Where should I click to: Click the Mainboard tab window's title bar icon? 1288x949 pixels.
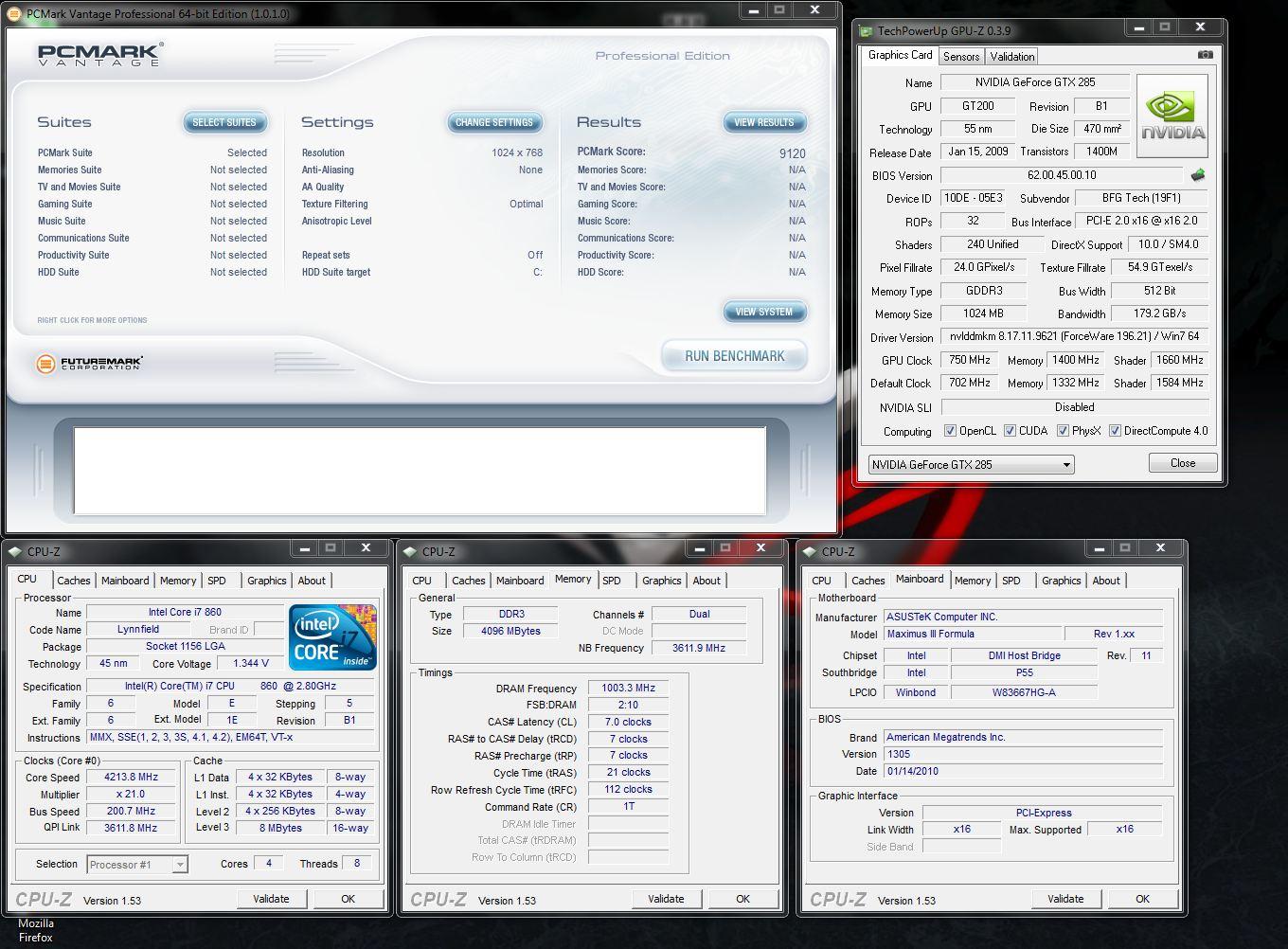[811, 551]
